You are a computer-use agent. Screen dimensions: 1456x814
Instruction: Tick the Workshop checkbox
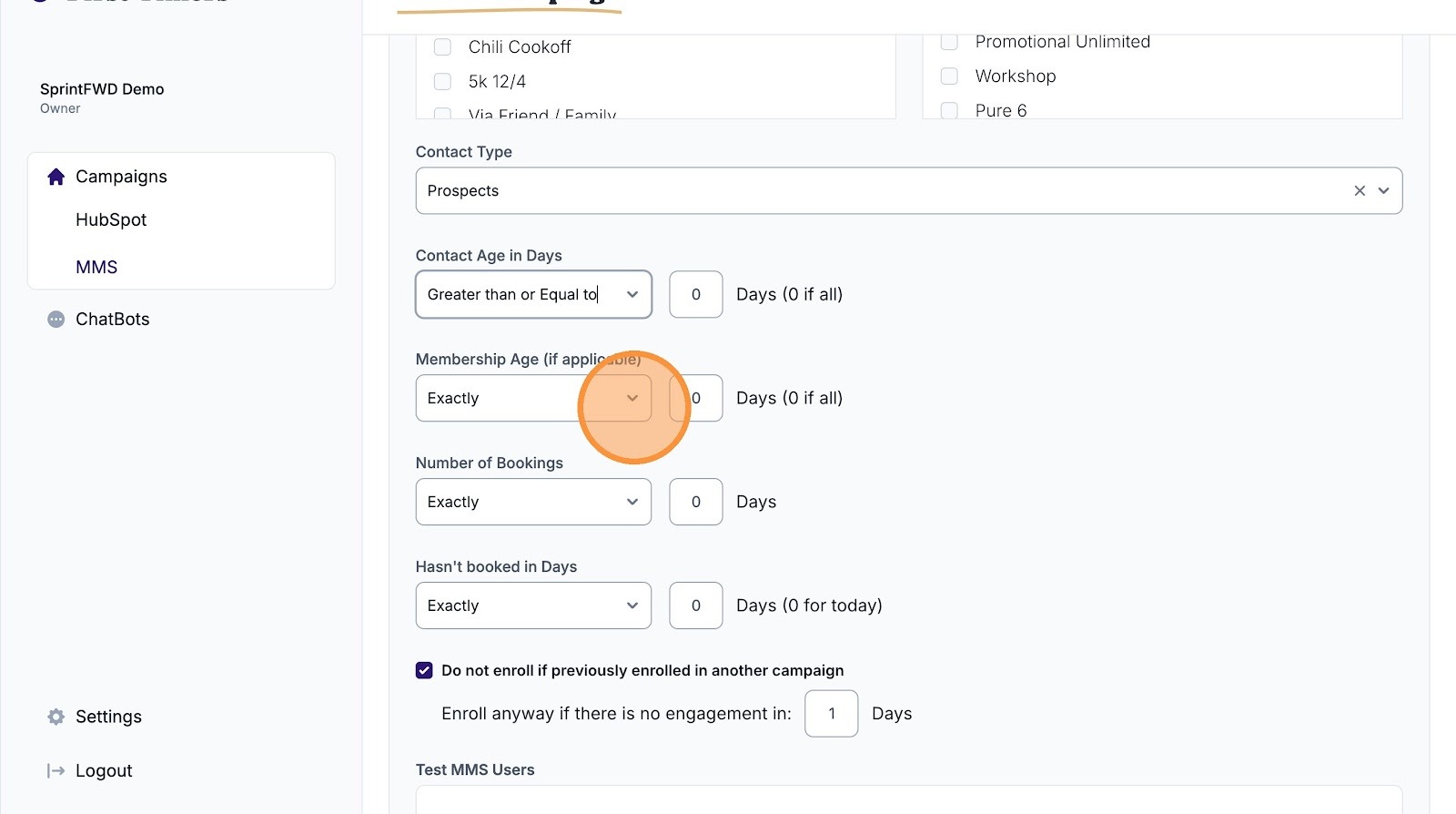[949, 76]
